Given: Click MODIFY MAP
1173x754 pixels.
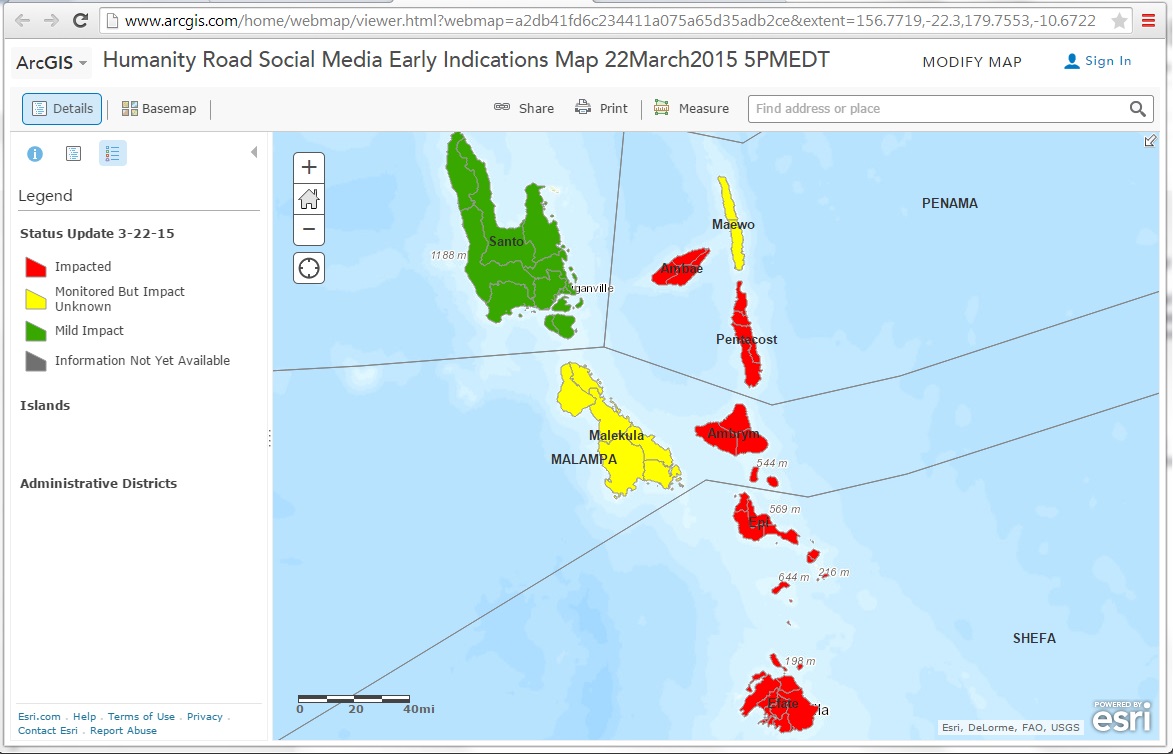Looking at the screenshot, I should (x=972, y=62).
